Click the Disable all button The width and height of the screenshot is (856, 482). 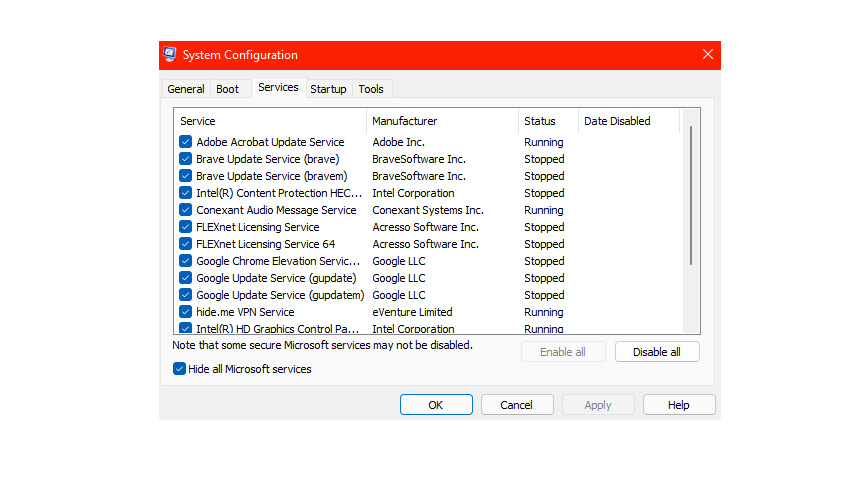(657, 352)
